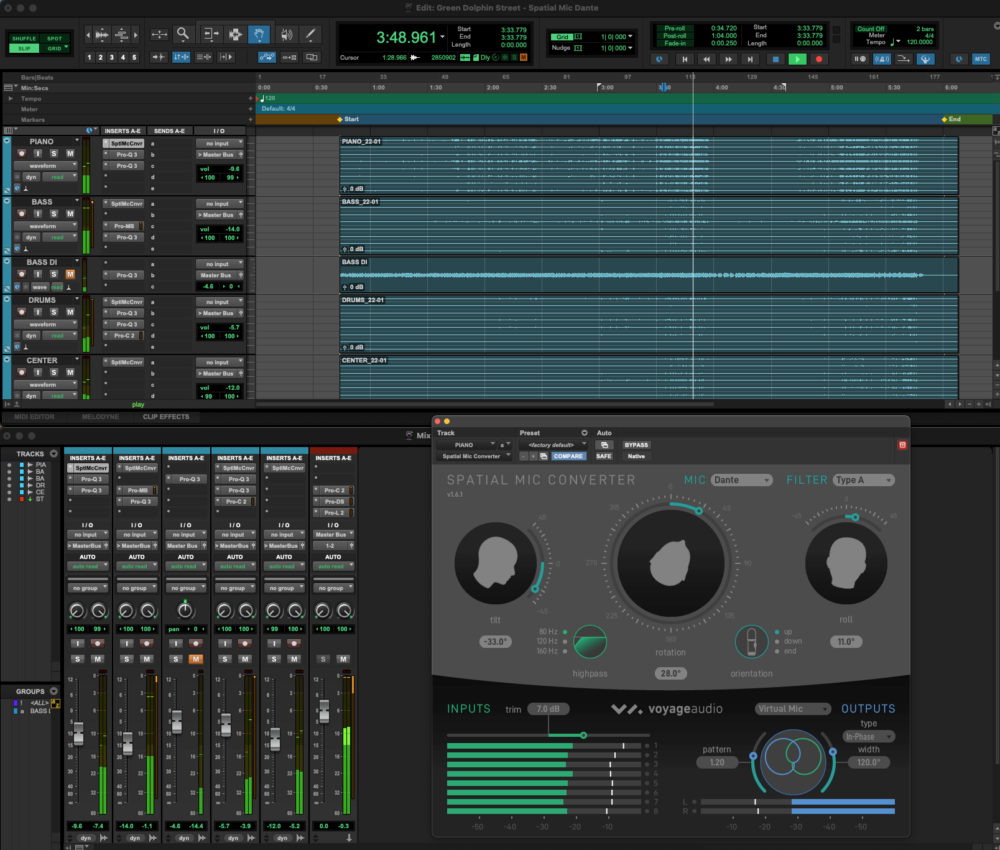Record-enable the PIANO track
The width and height of the screenshot is (1000, 850).
point(22,153)
